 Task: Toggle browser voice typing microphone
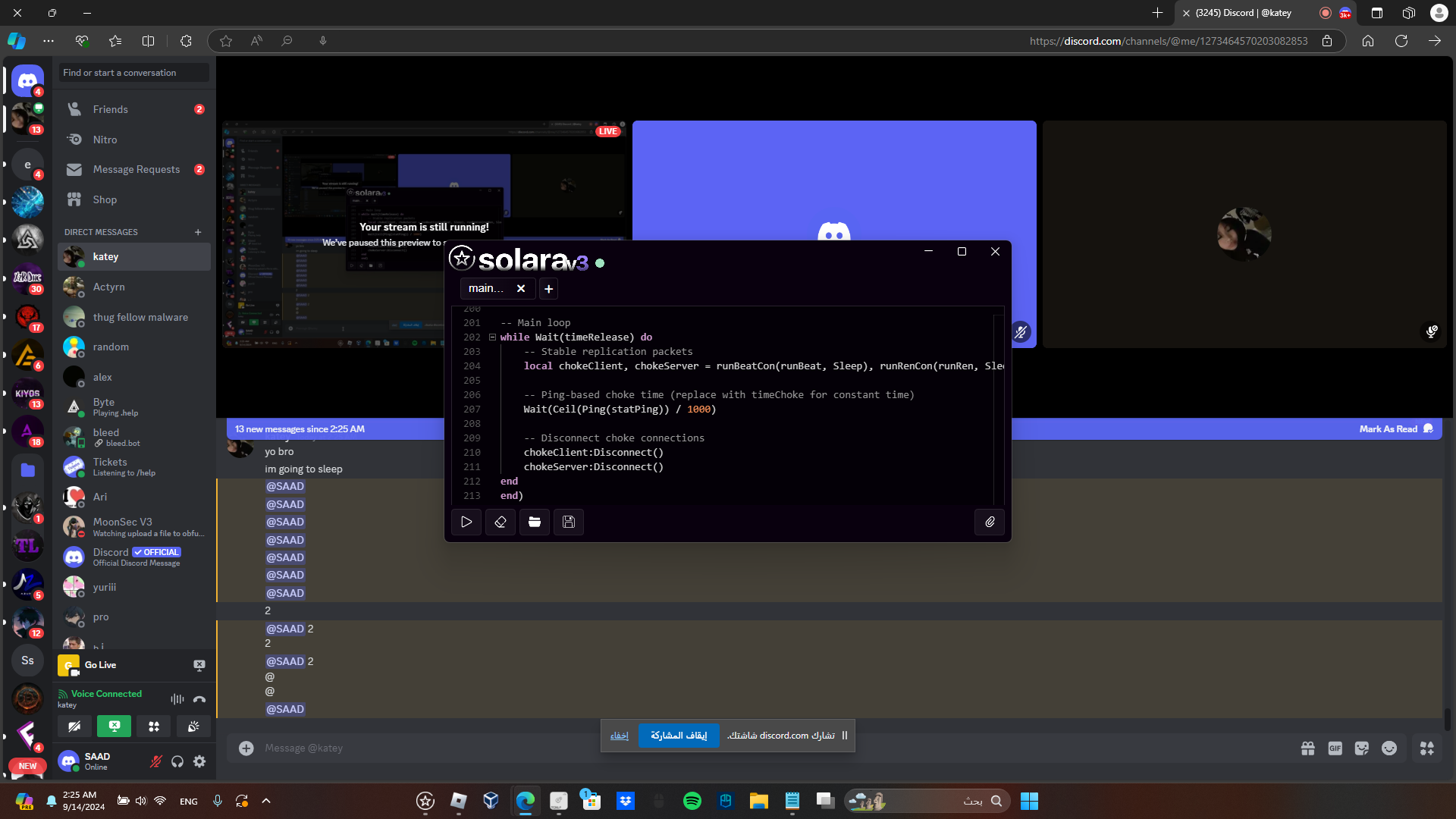[323, 41]
